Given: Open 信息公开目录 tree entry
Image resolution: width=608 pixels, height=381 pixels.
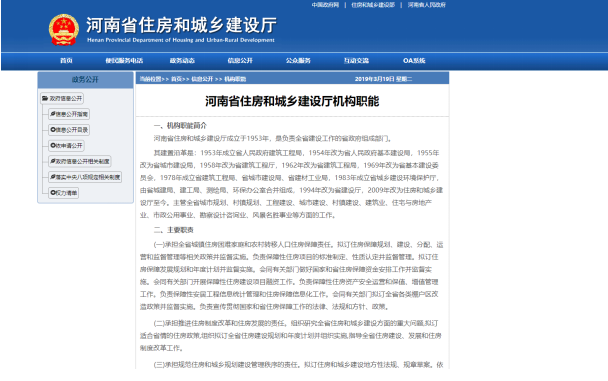Looking at the screenshot, I should (x=69, y=129).
